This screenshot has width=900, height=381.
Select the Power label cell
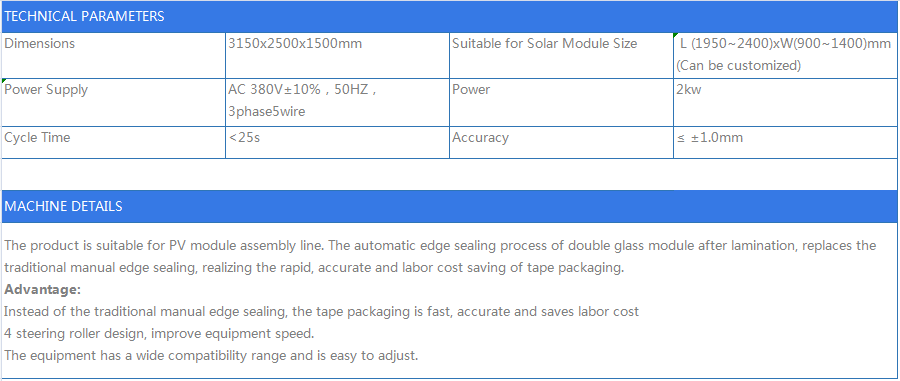pos(561,102)
